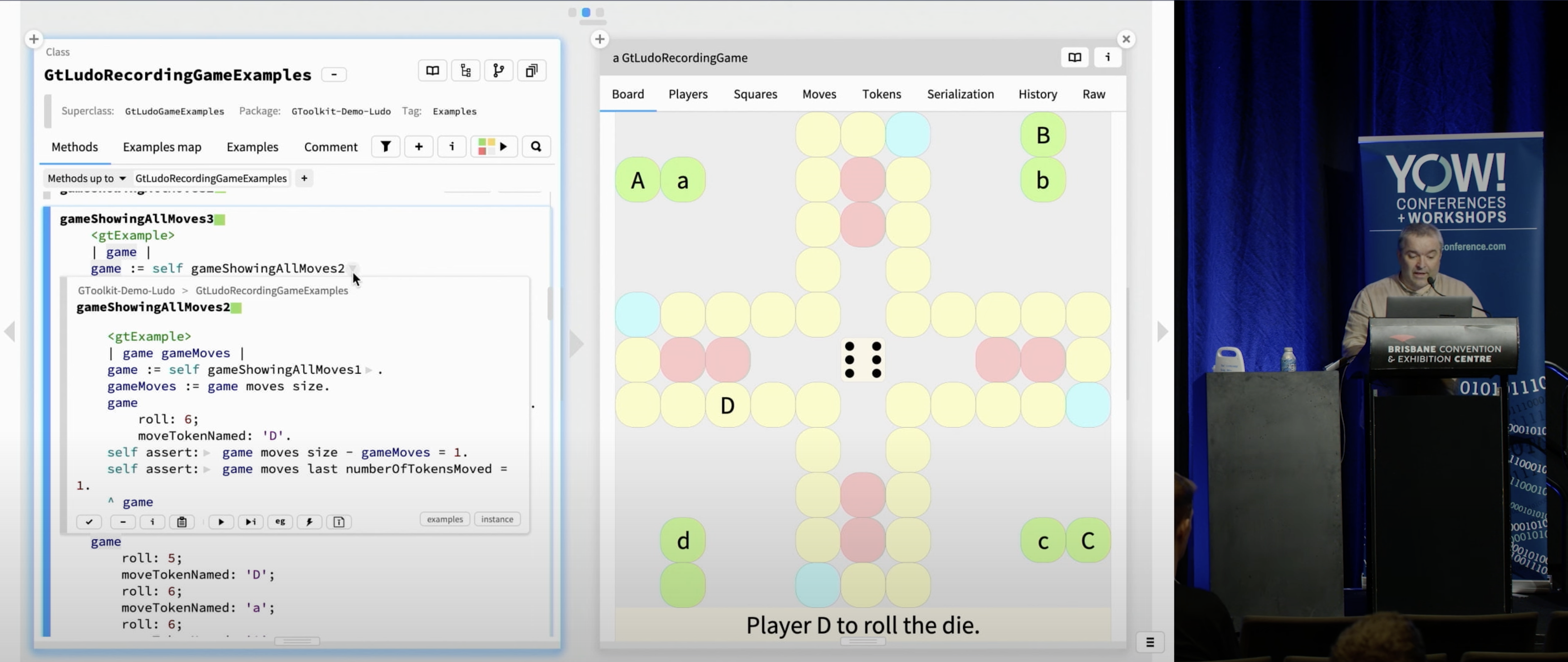The image size is (1568, 662).
Task: Collapse the gameShowingAllMoves2 inline expander triangle
Action: click(x=353, y=268)
